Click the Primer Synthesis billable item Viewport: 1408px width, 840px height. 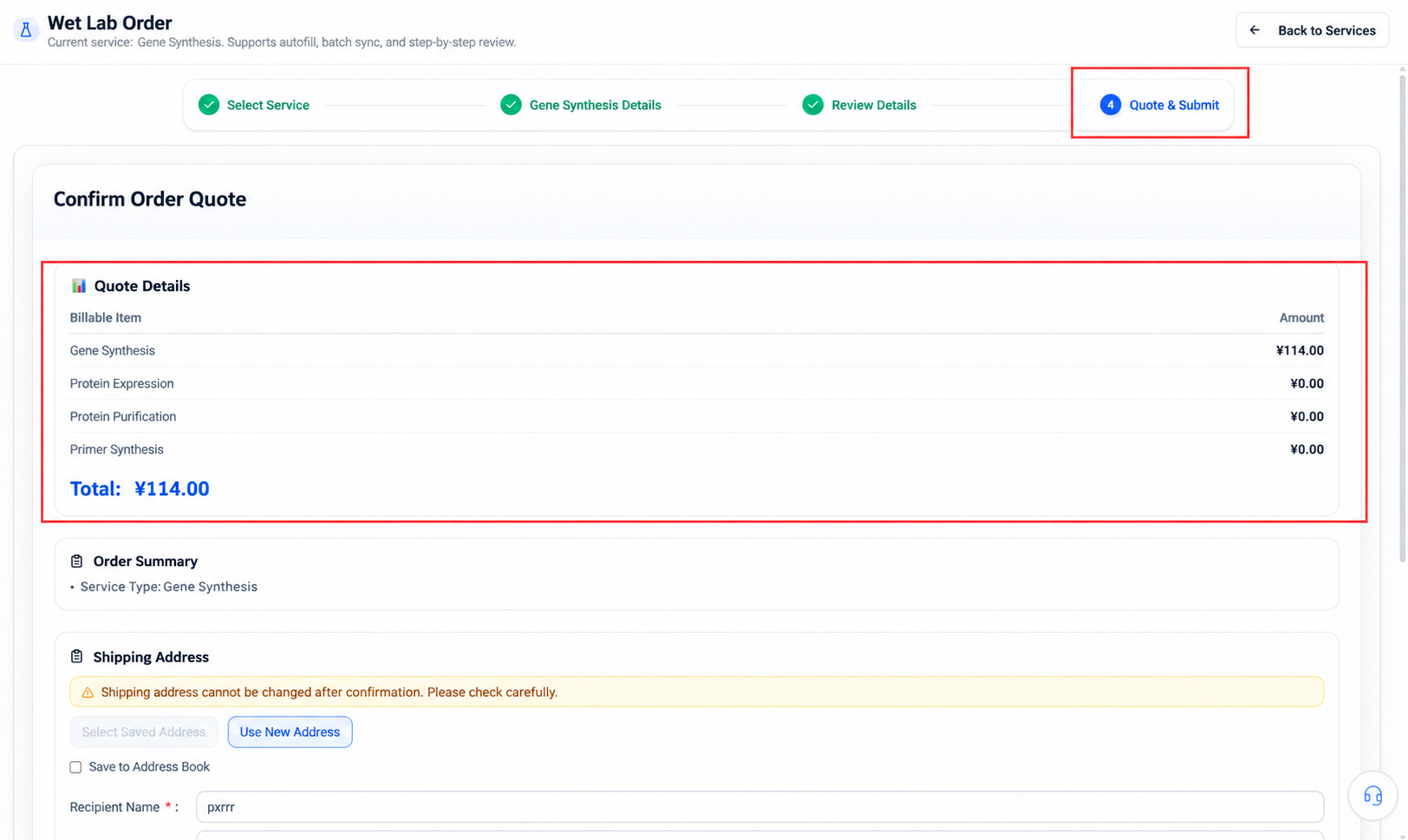[117, 450]
